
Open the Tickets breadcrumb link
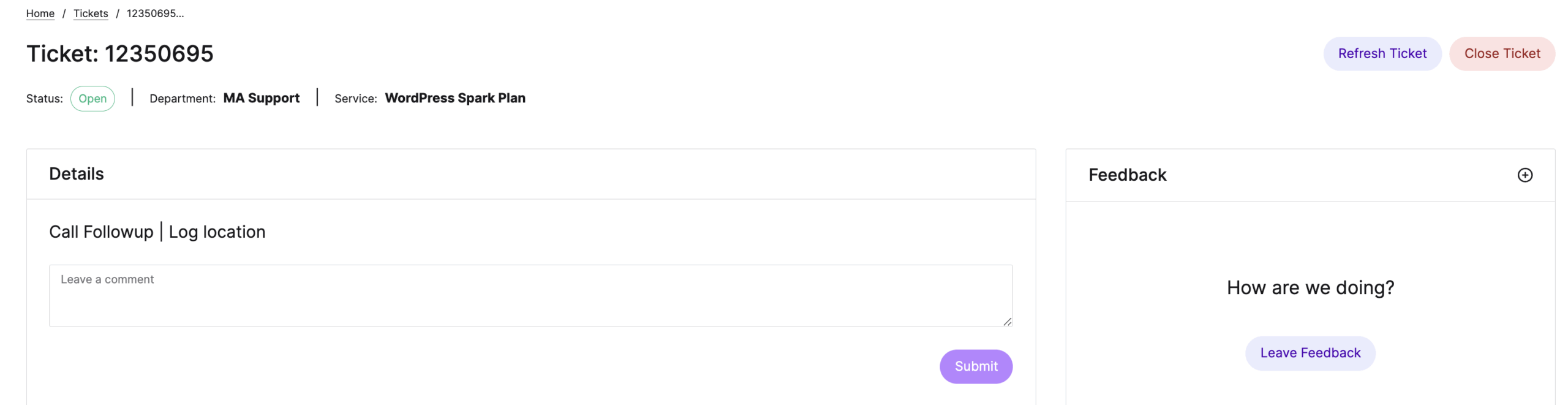point(91,13)
